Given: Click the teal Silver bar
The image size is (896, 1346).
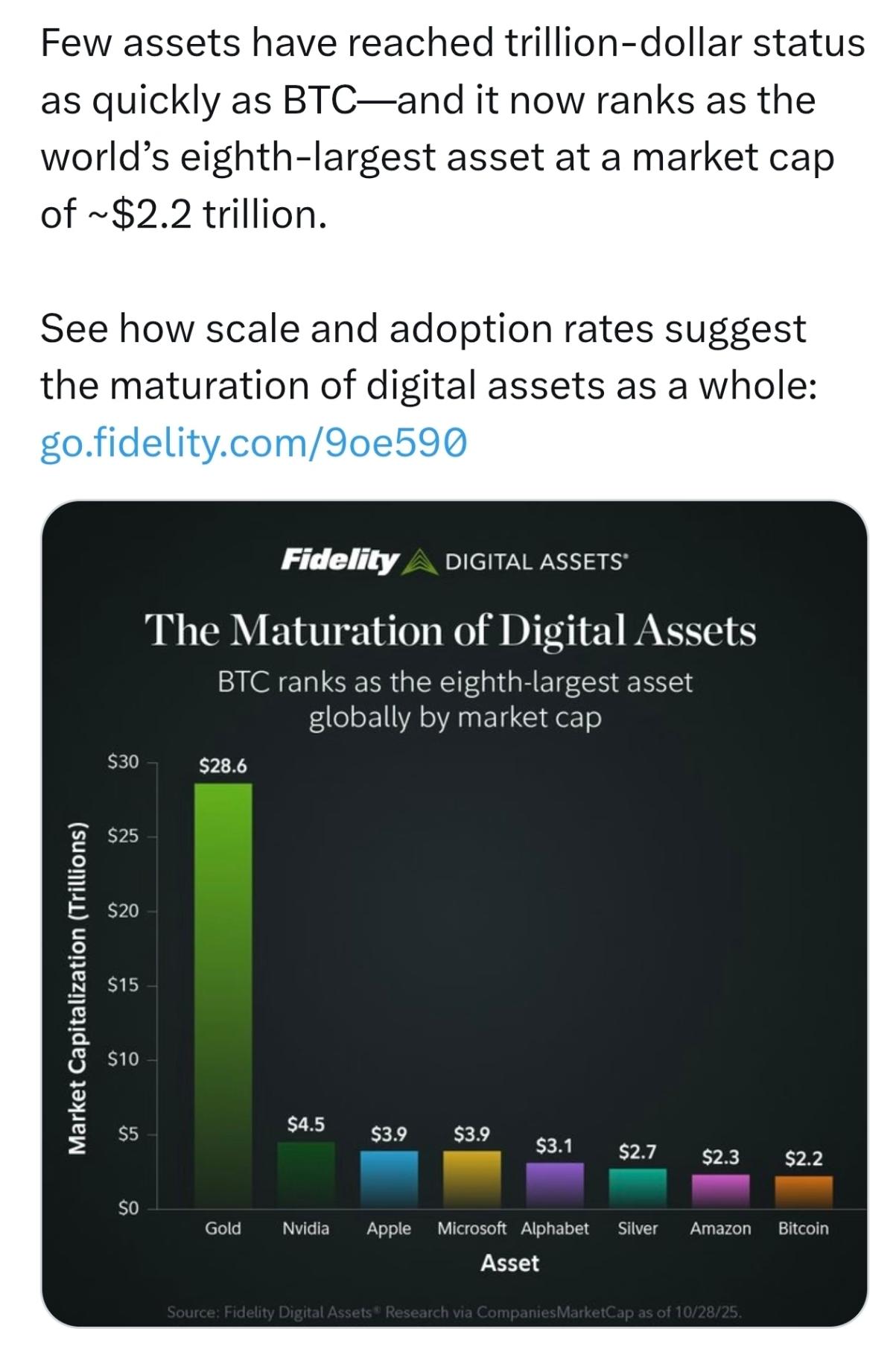Looking at the screenshot, I should point(638,1188).
